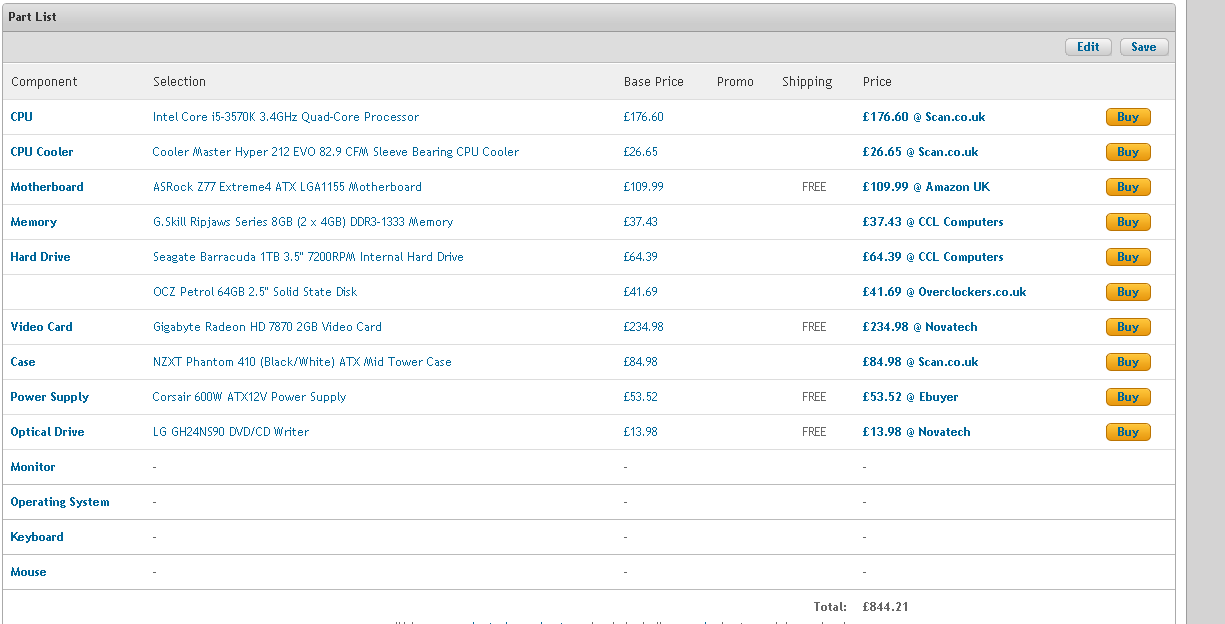
Task: Open the Power Supply component link
Action: pos(49,397)
